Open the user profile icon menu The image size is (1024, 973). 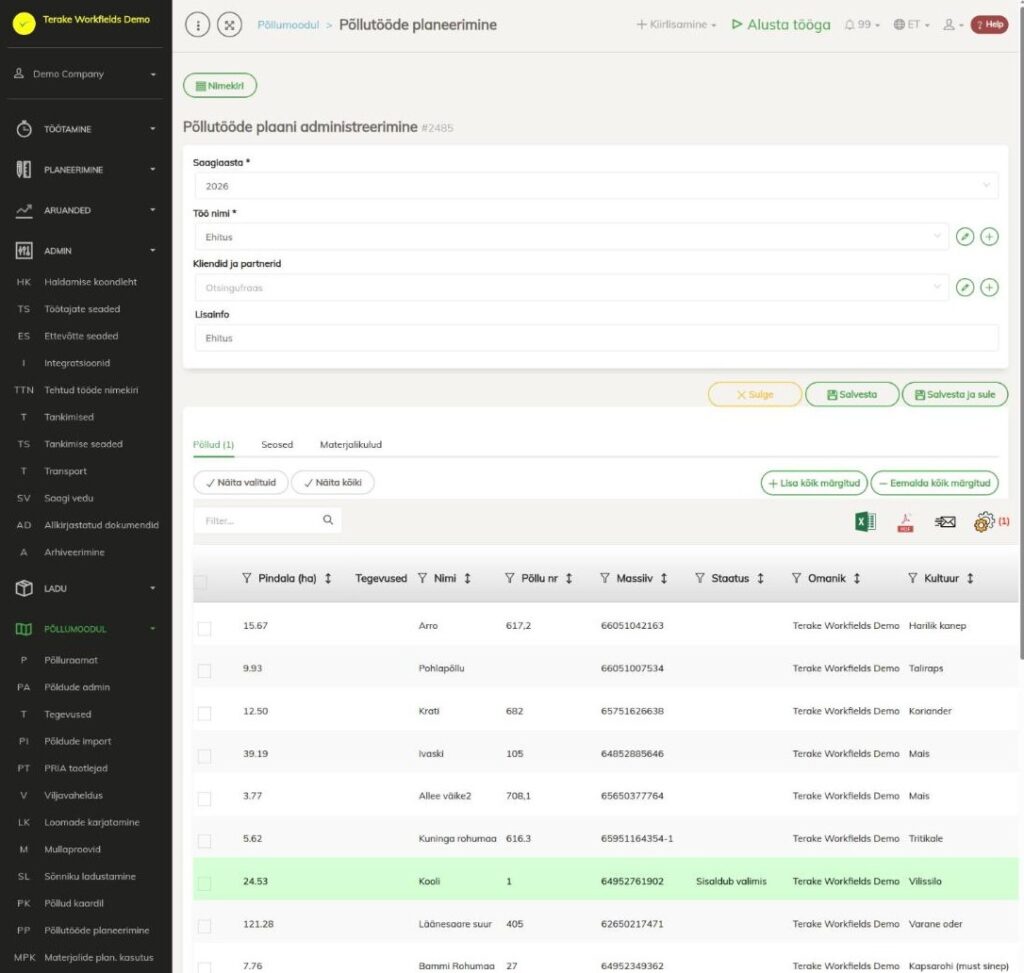(953, 25)
